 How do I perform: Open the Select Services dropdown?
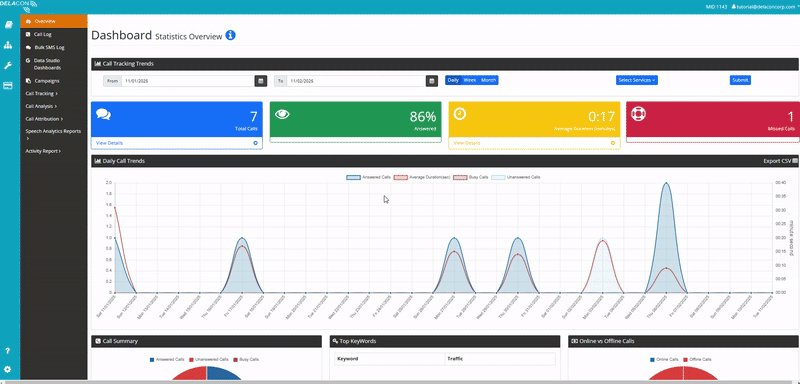tap(637, 80)
